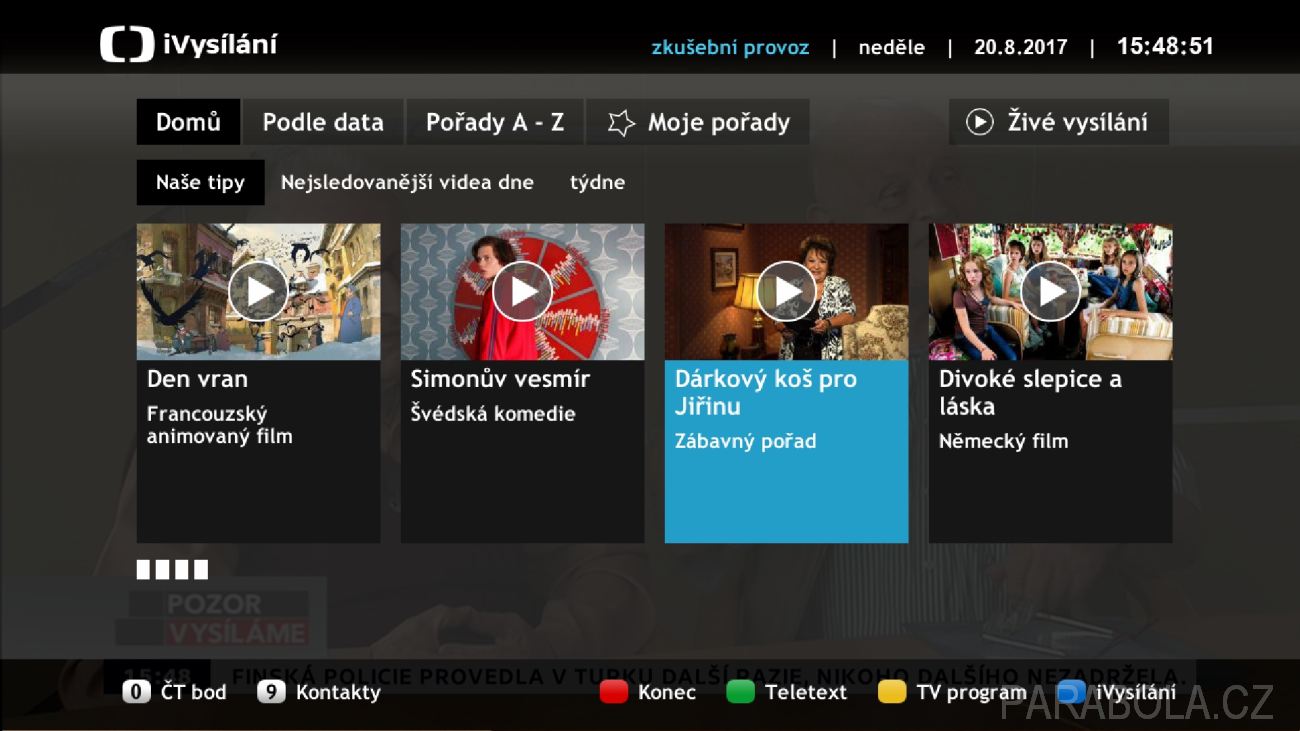Click the ČT bod label
Image resolution: width=1300 pixels, height=731 pixels.
pyautogui.click(x=194, y=692)
